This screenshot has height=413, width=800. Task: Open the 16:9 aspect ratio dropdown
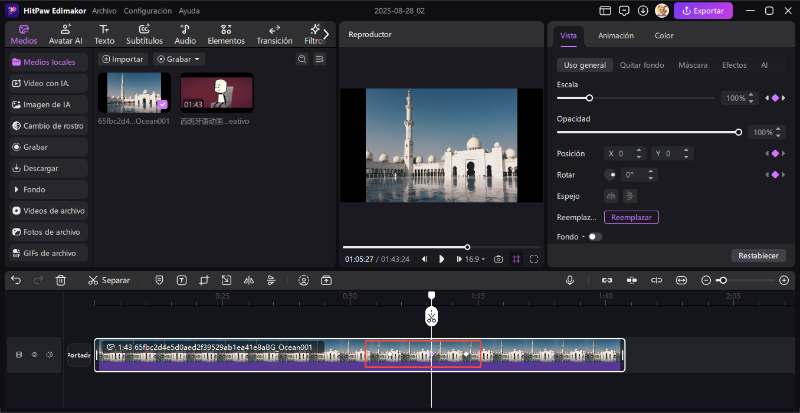(x=471, y=259)
